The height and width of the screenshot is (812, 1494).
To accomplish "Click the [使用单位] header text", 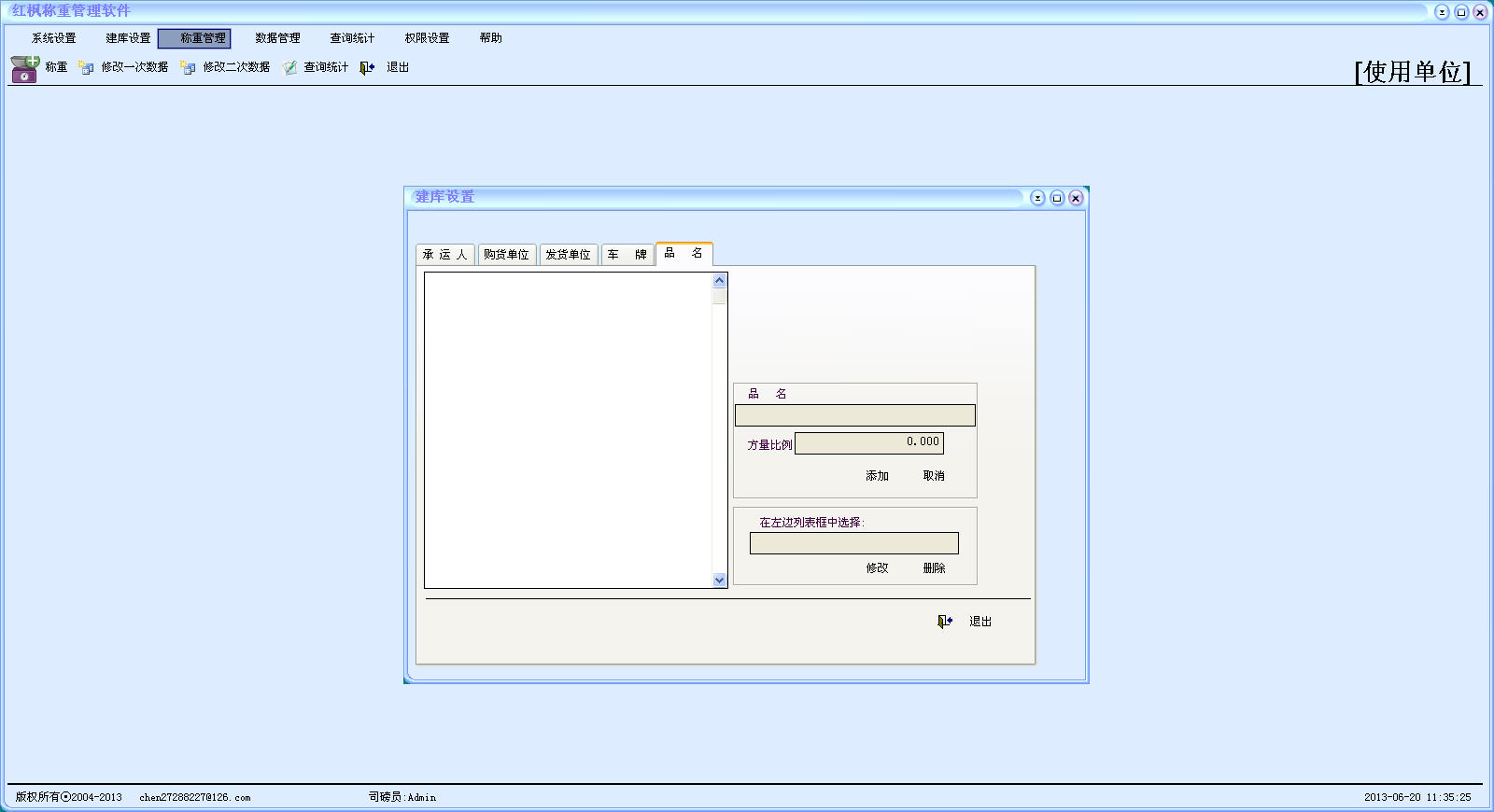I will point(1413,72).
